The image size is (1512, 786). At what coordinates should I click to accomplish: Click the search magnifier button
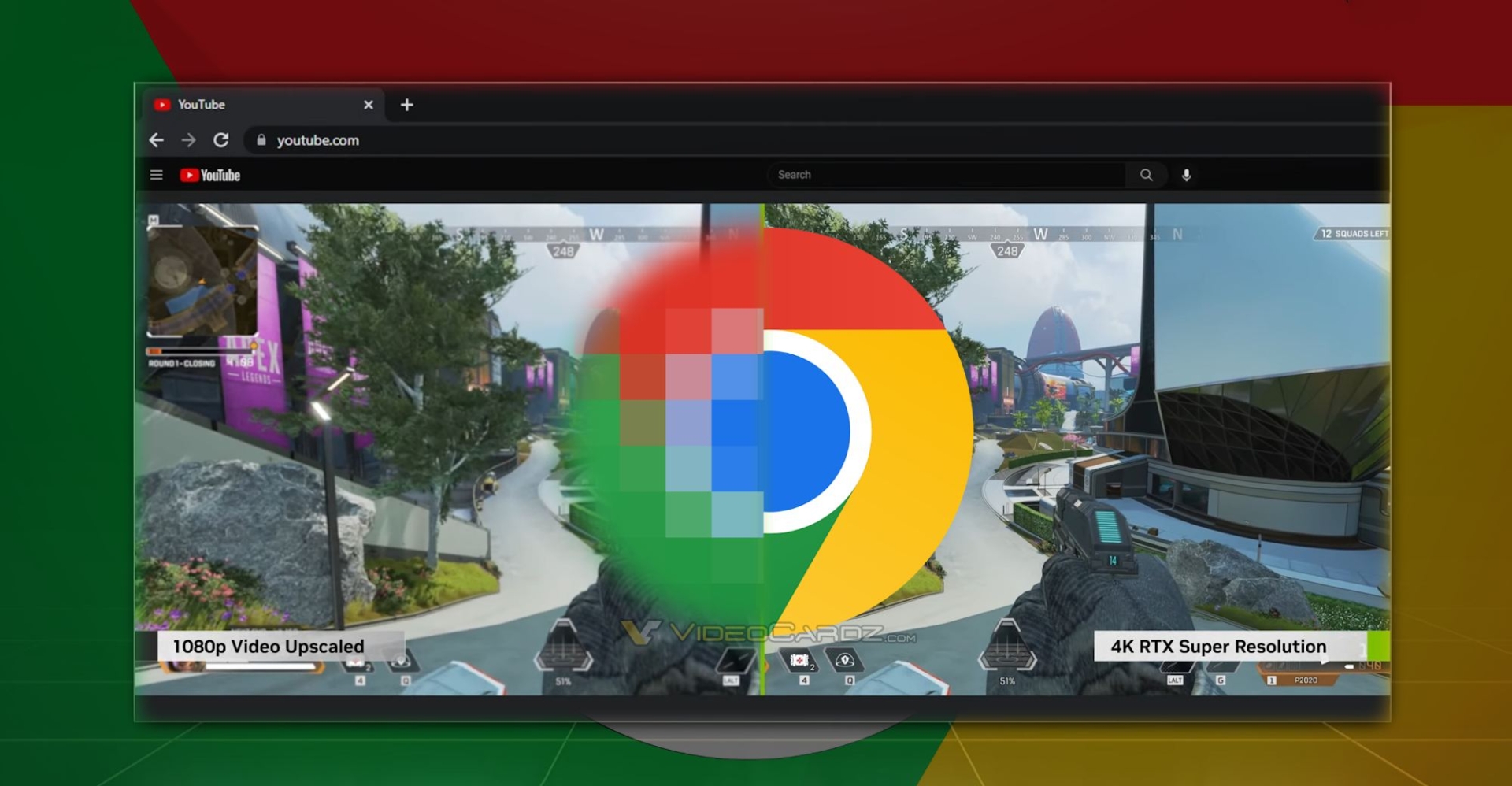(x=1146, y=175)
